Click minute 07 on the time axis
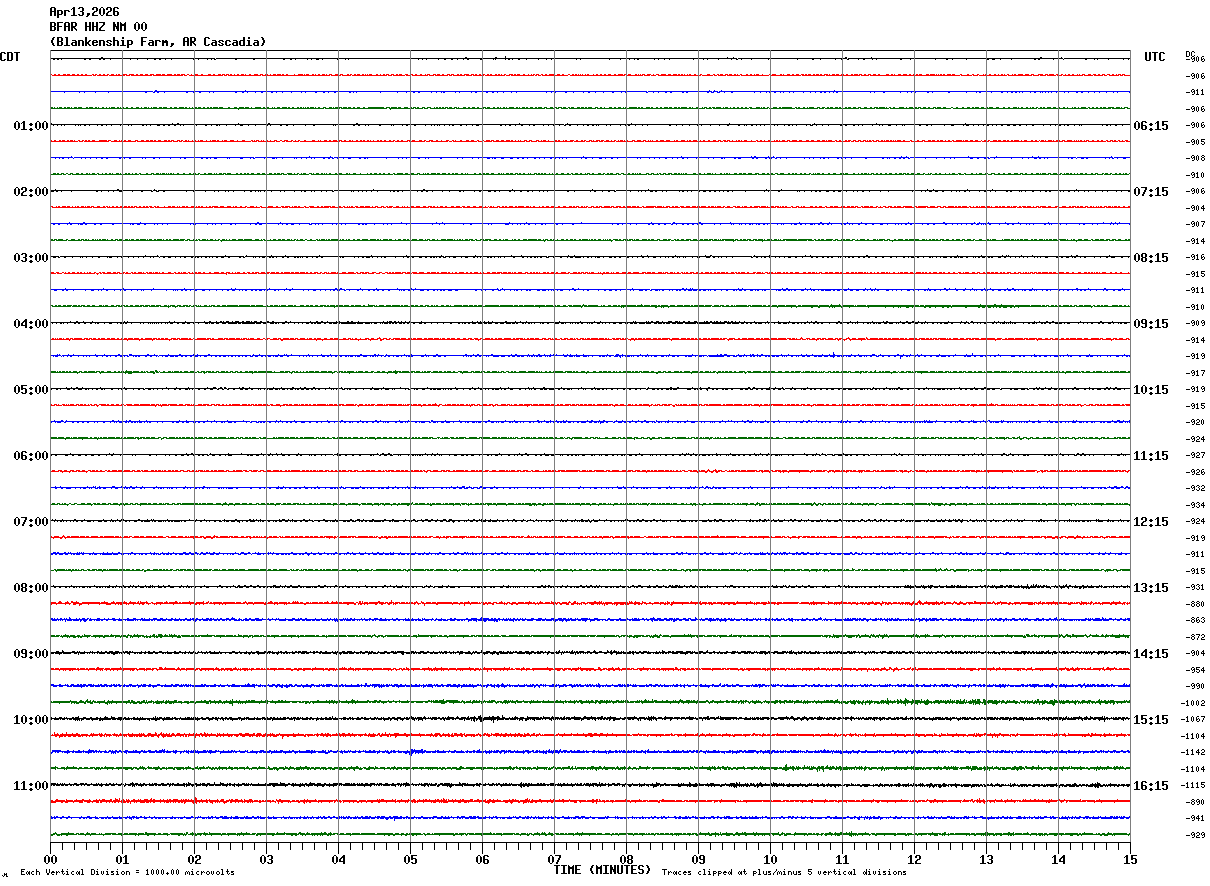The height and width of the screenshot is (886, 1210). click(x=554, y=859)
